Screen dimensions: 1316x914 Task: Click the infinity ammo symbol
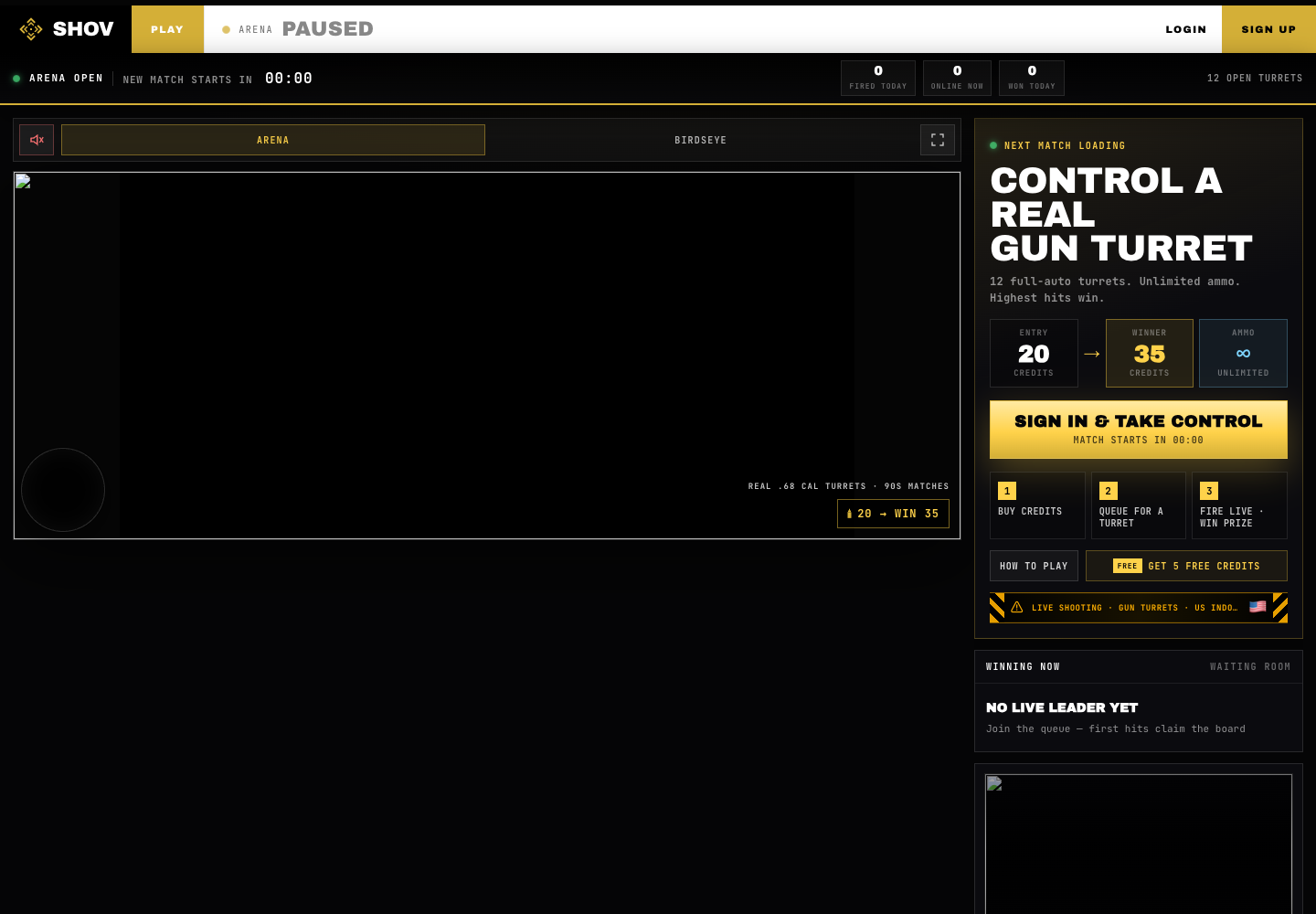pyautogui.click(x=1243, y=353)
